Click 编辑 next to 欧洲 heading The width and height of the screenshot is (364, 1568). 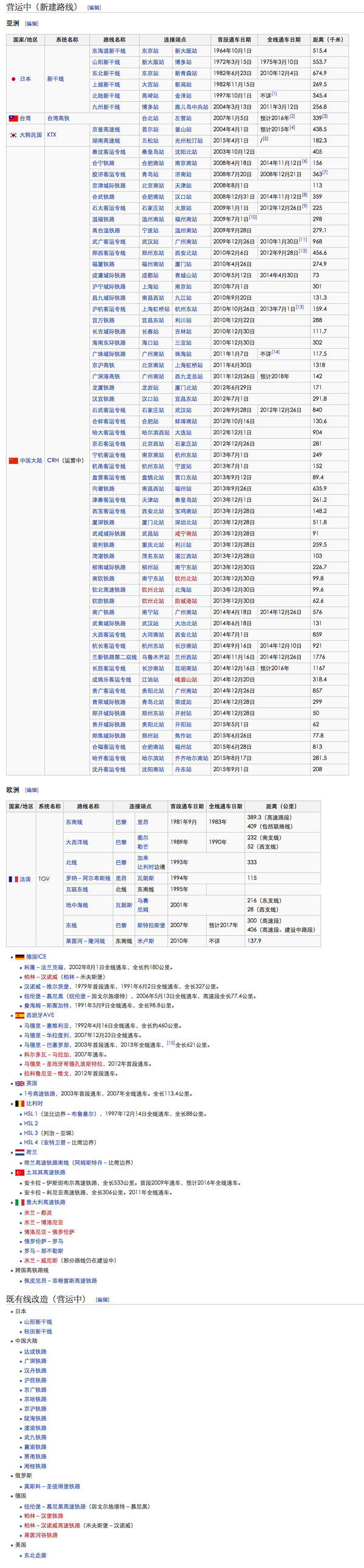click(x=32, y=790)
